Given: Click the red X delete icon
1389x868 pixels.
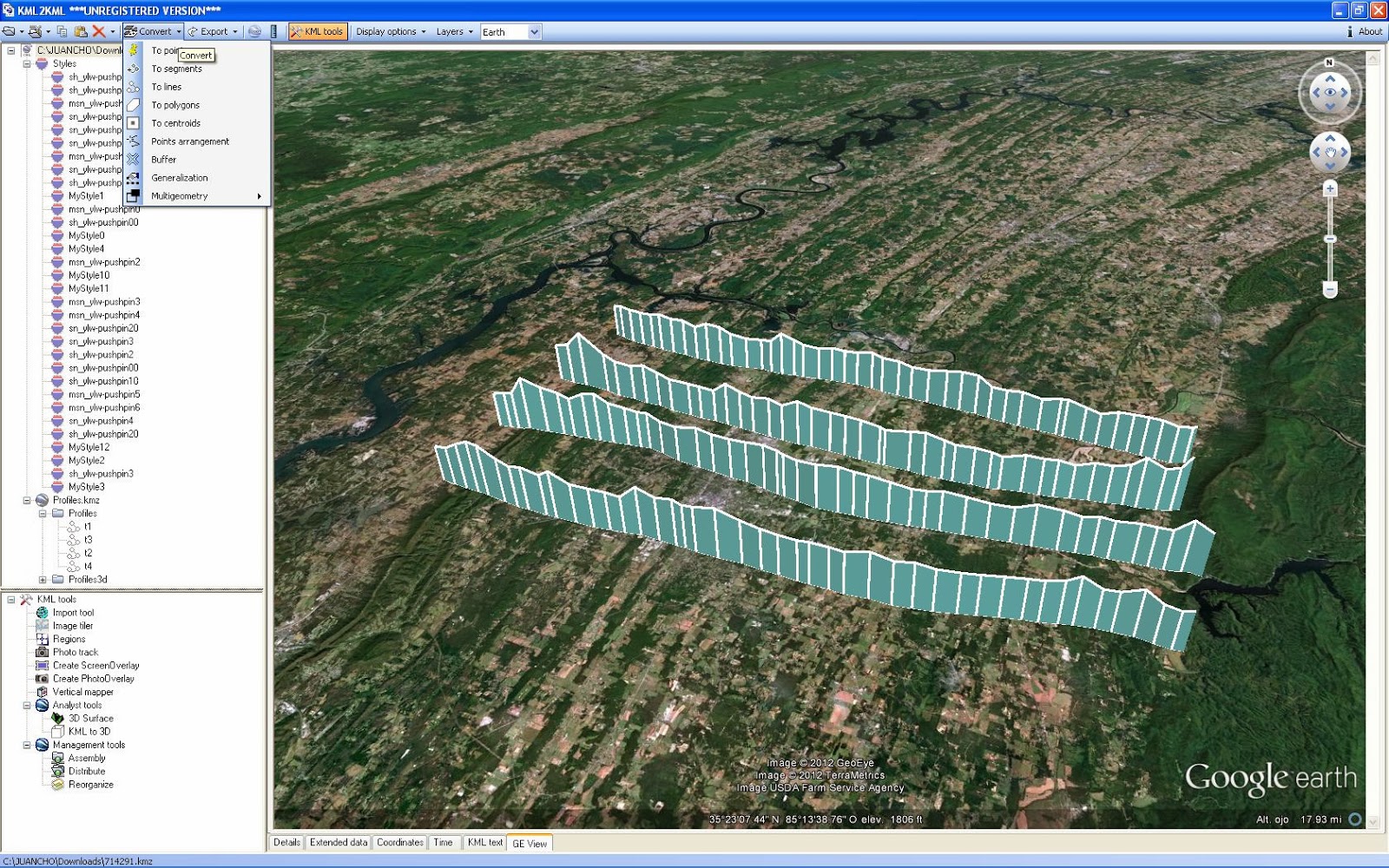Looking at the screenshot, I should click(x=99, y=31).
